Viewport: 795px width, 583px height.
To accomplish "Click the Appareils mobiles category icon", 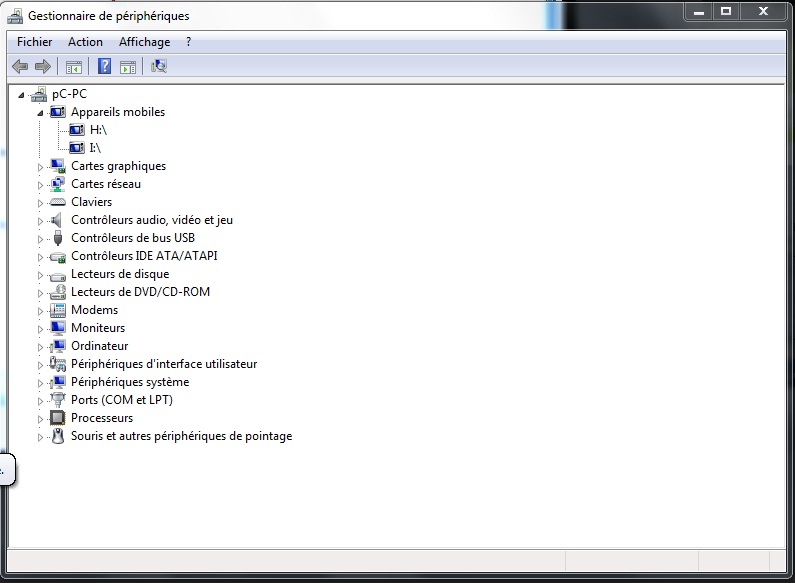I will (58, 112).
